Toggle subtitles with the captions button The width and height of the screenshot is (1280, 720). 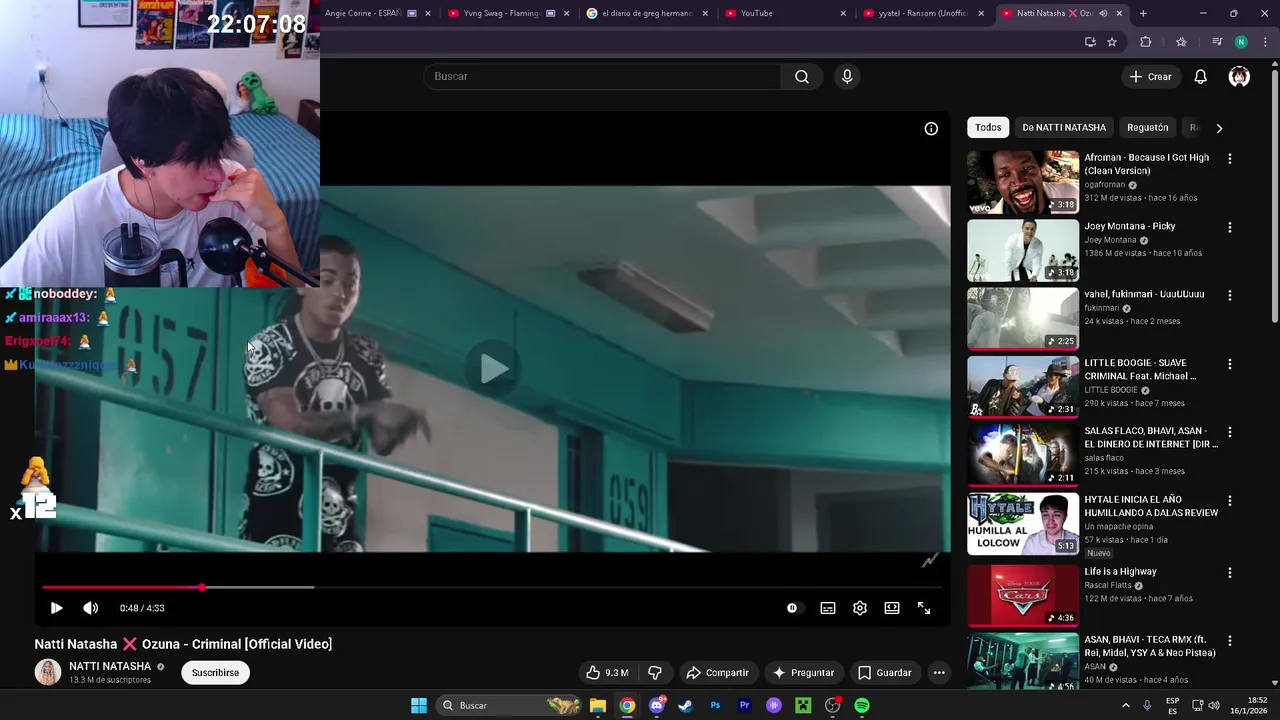(x=828, y=608)
